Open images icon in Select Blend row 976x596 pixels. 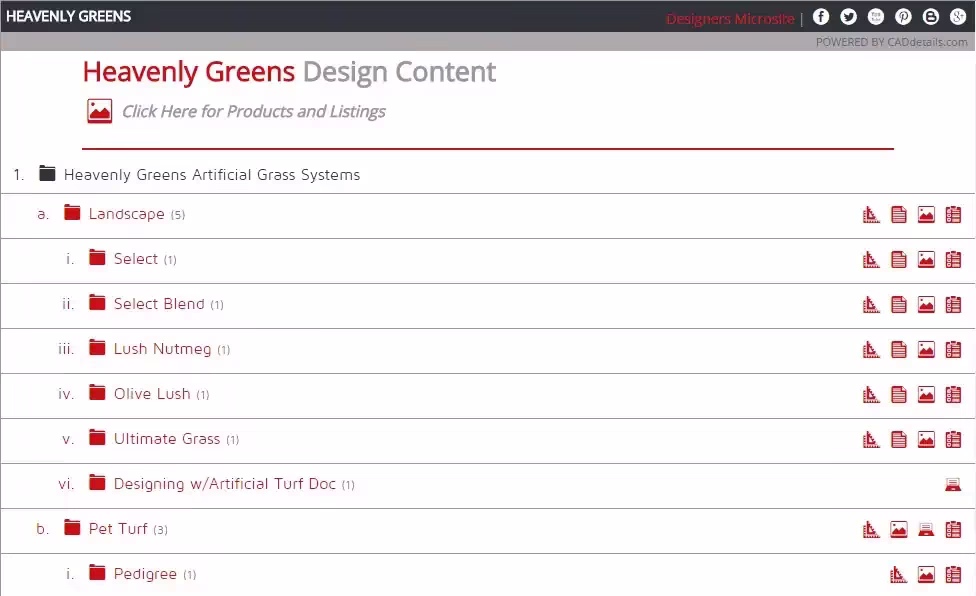[x=926, y=304]
